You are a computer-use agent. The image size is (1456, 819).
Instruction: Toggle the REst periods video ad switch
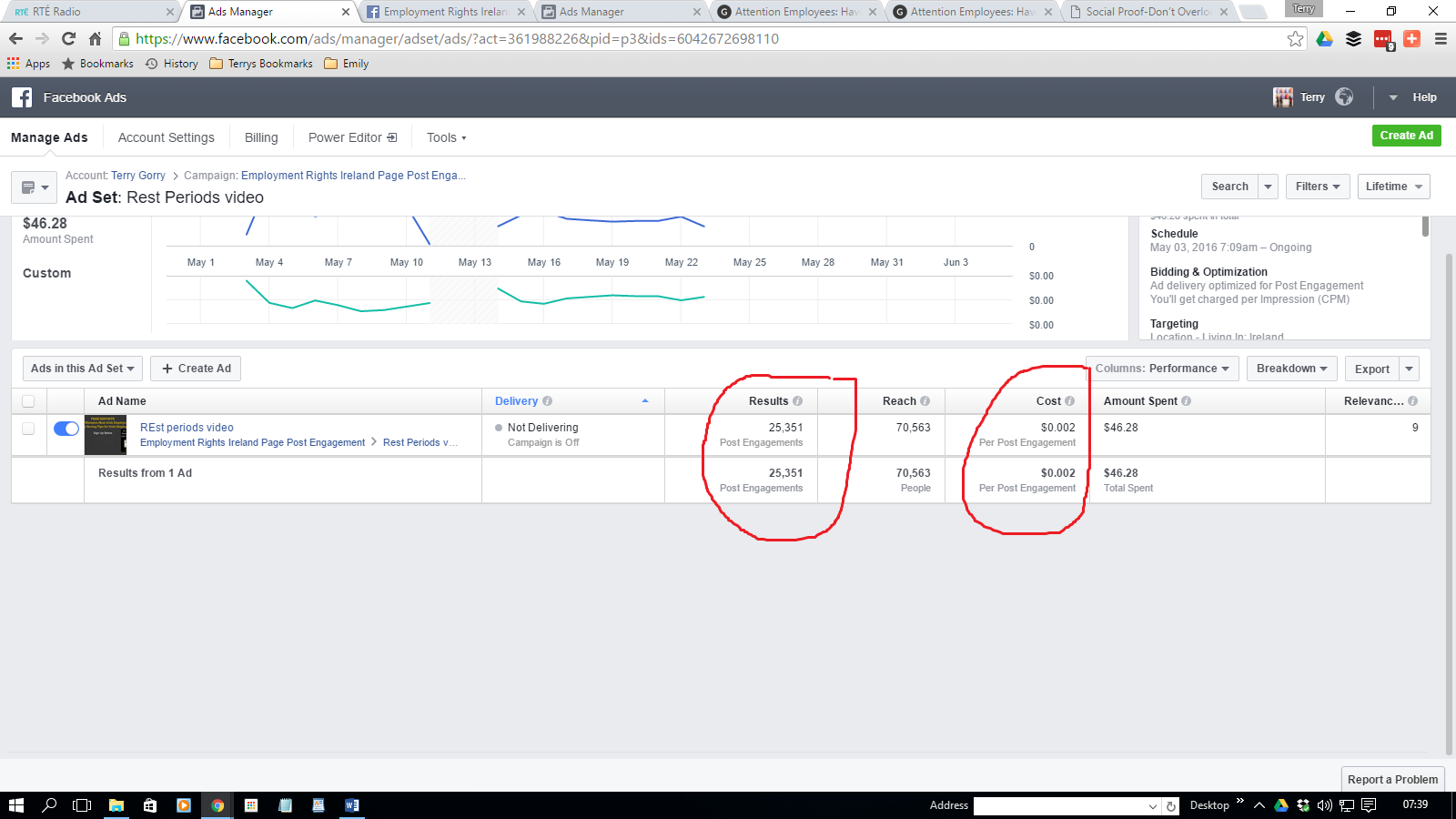tap(66, 429)
